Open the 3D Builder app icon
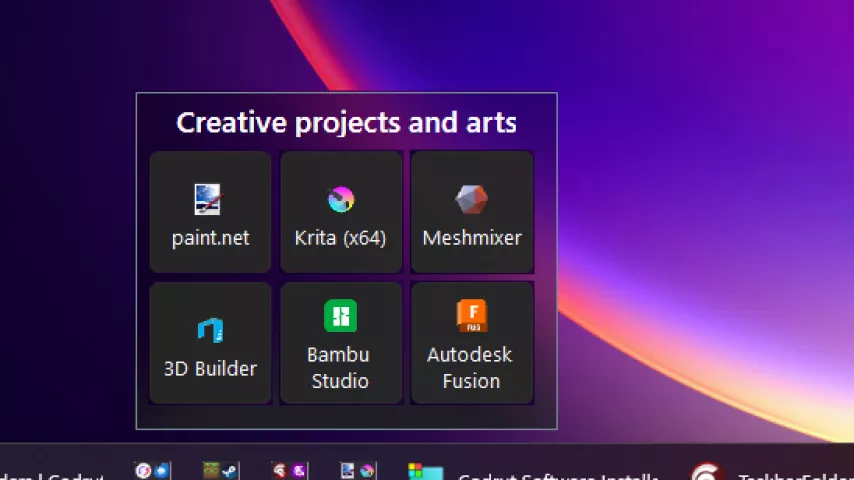Screen dimensions: 854x480 point(210,330)
